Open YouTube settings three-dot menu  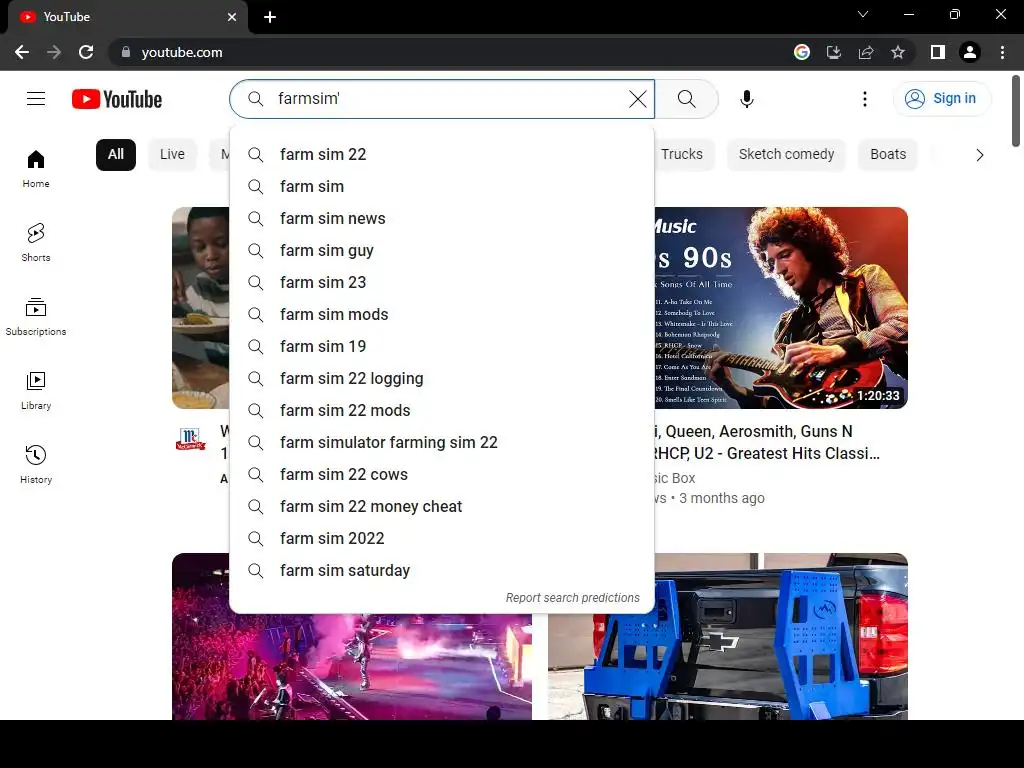pyautogui.click(x=865, y=99)
